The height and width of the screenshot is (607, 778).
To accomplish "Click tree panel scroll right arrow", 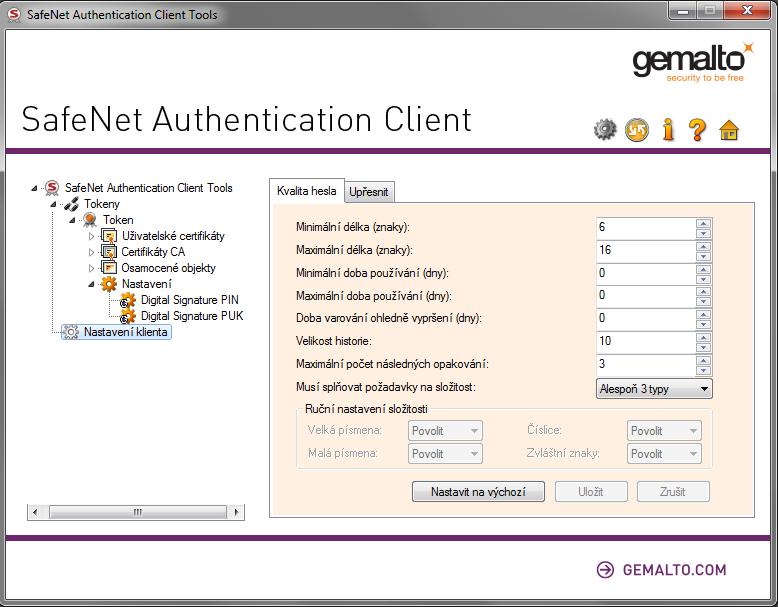I will [x=236, y=512].
